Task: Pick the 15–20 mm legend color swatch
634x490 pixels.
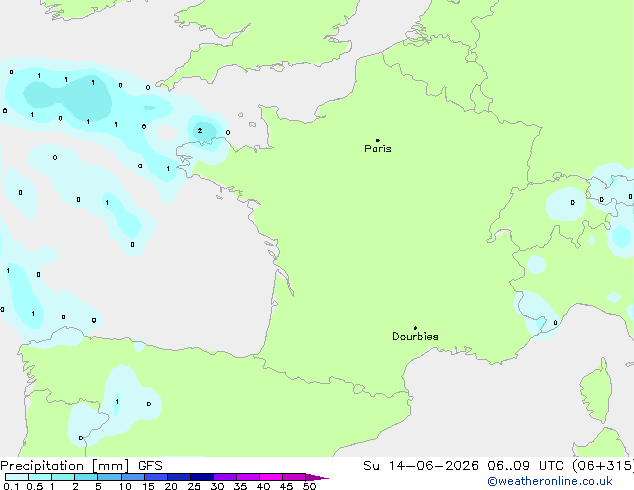Action: (x=155, y=477)
